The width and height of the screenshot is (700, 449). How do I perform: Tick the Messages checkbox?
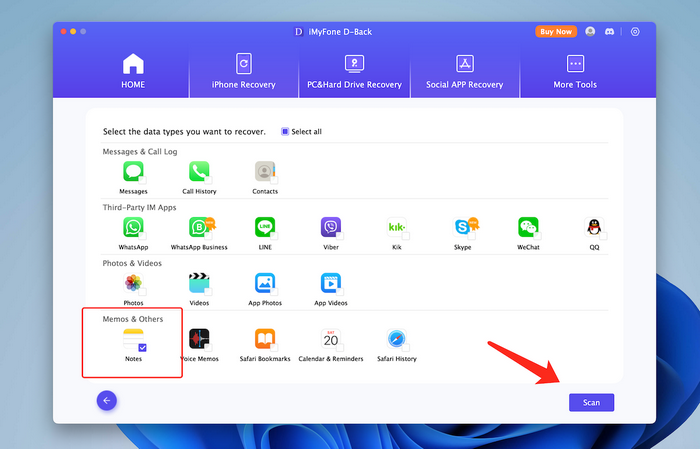[142, 180]
